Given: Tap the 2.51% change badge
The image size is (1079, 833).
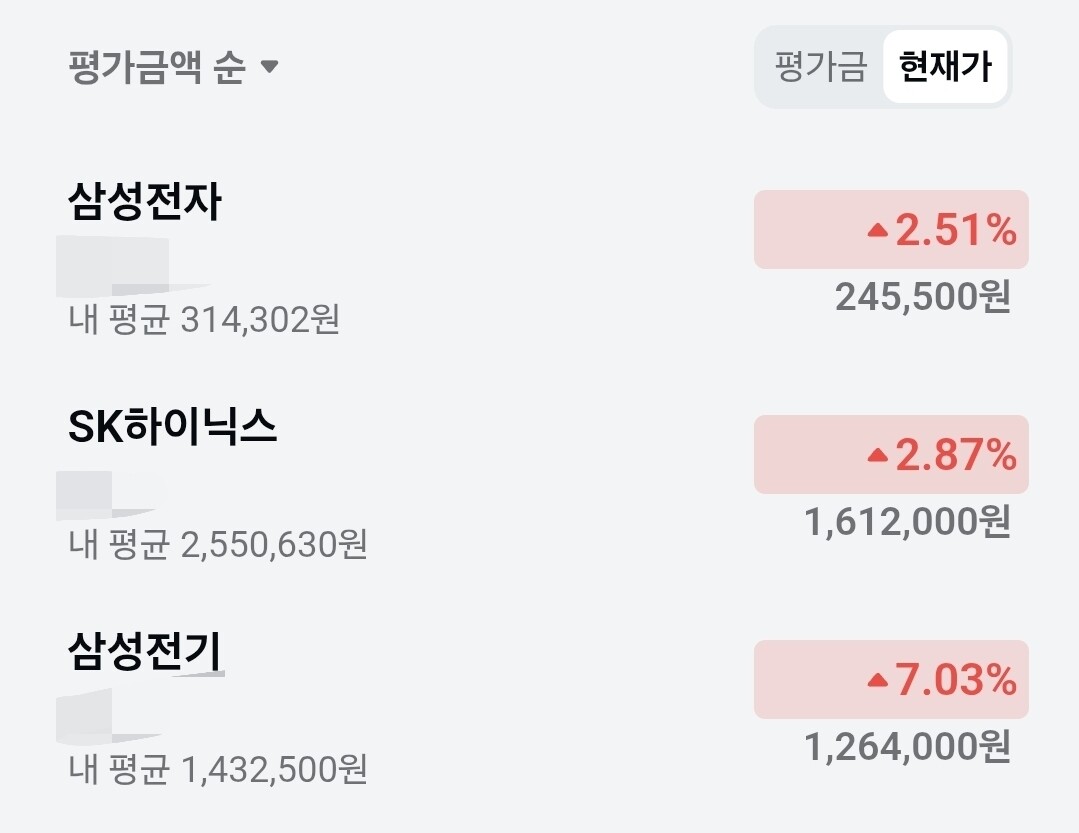Looking at the screenshot, I should coord(891,230).
